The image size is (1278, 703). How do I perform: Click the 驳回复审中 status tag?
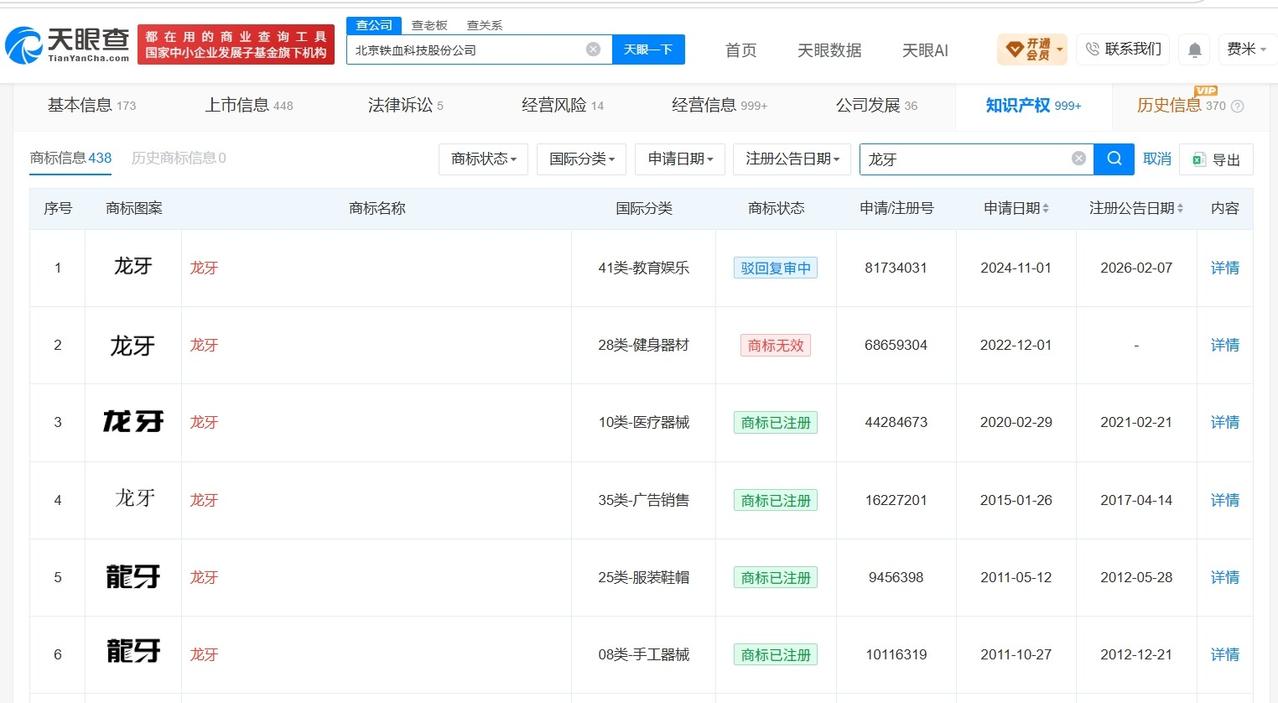tap(776, 268)
